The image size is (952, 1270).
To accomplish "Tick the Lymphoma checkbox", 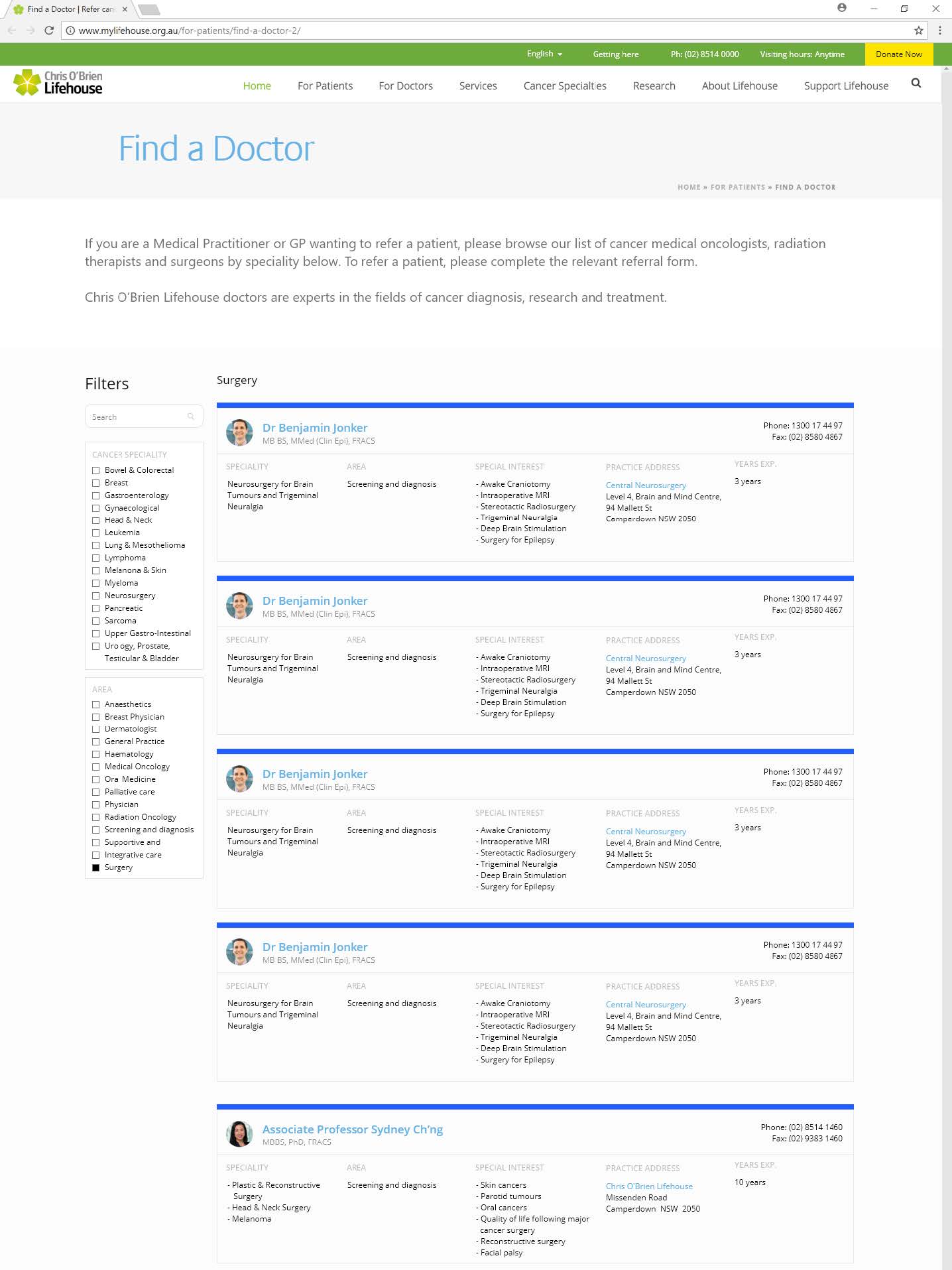I will tap(95, 558).
